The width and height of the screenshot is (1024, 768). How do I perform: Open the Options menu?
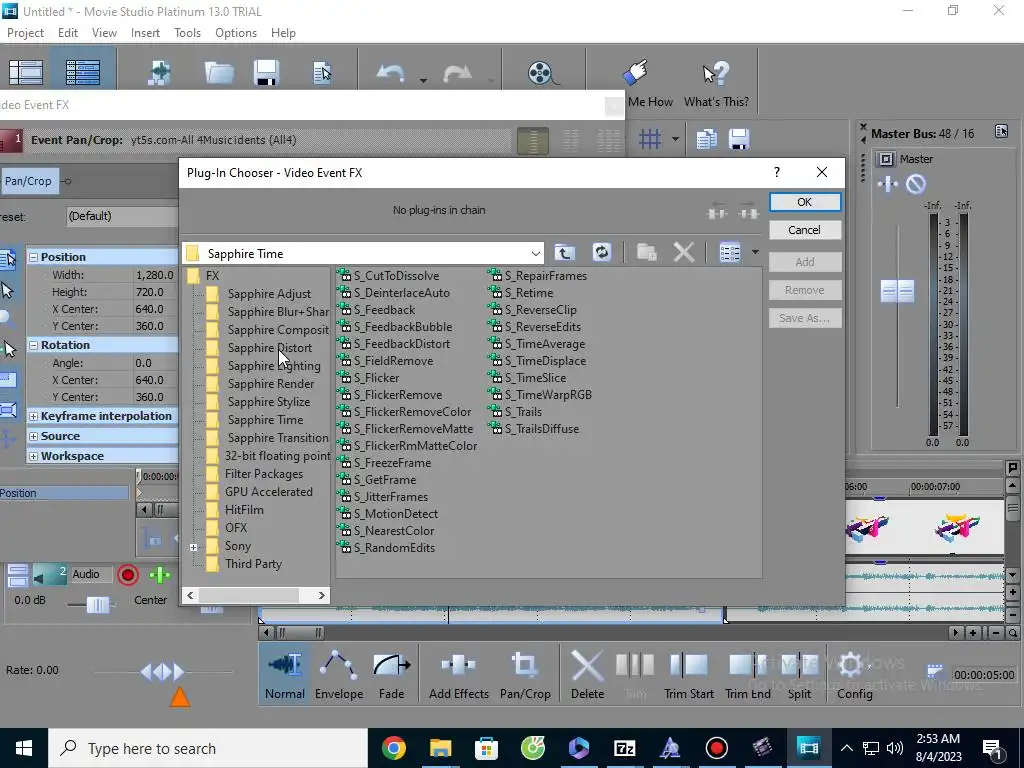(236, 33)
